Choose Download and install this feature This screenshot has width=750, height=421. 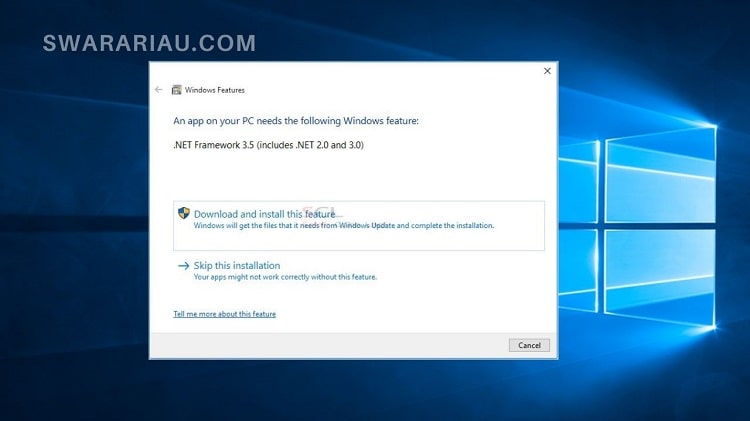(x=359, y=226)
